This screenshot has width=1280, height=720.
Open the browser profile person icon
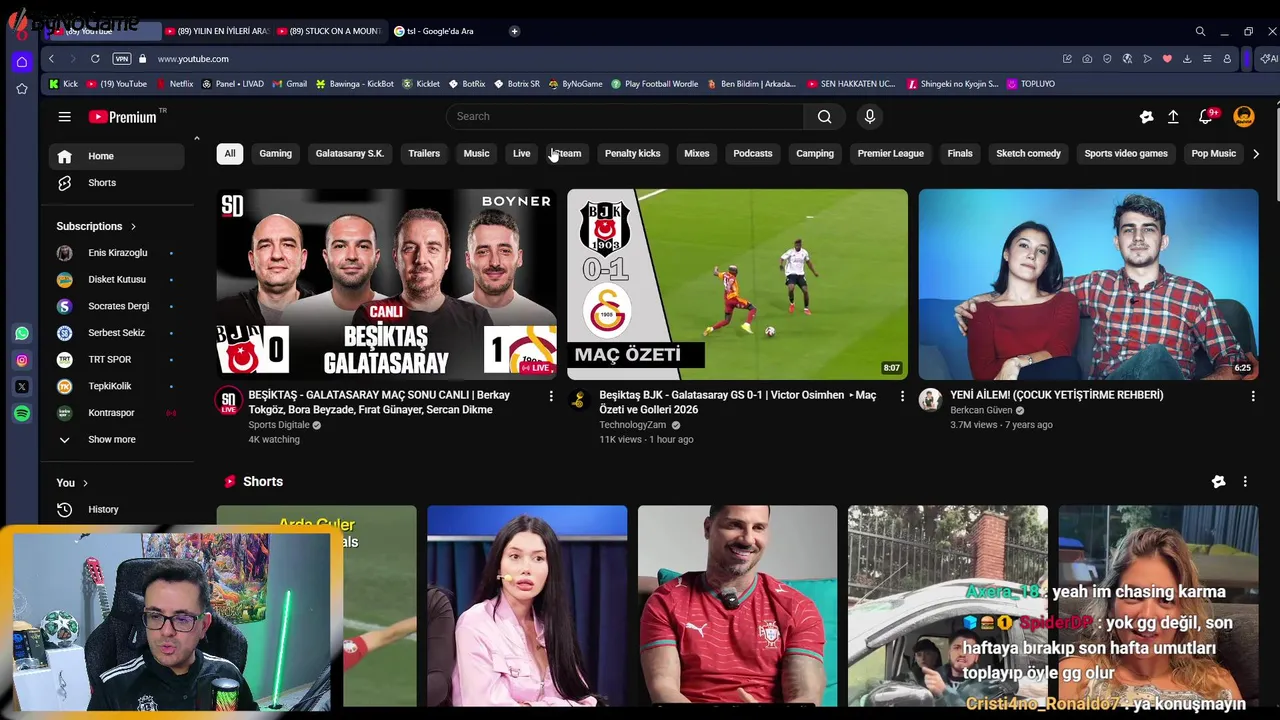1227,59
